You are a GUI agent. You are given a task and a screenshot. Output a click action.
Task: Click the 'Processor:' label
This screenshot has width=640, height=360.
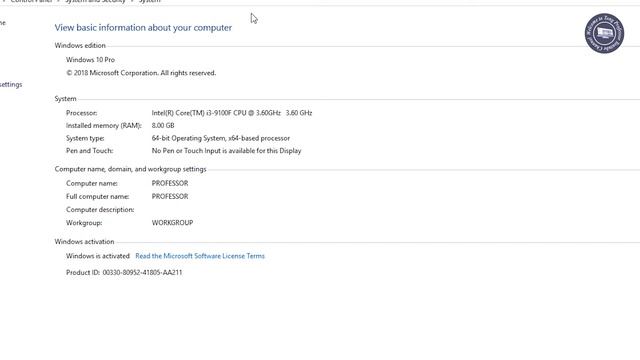[82, 113]
